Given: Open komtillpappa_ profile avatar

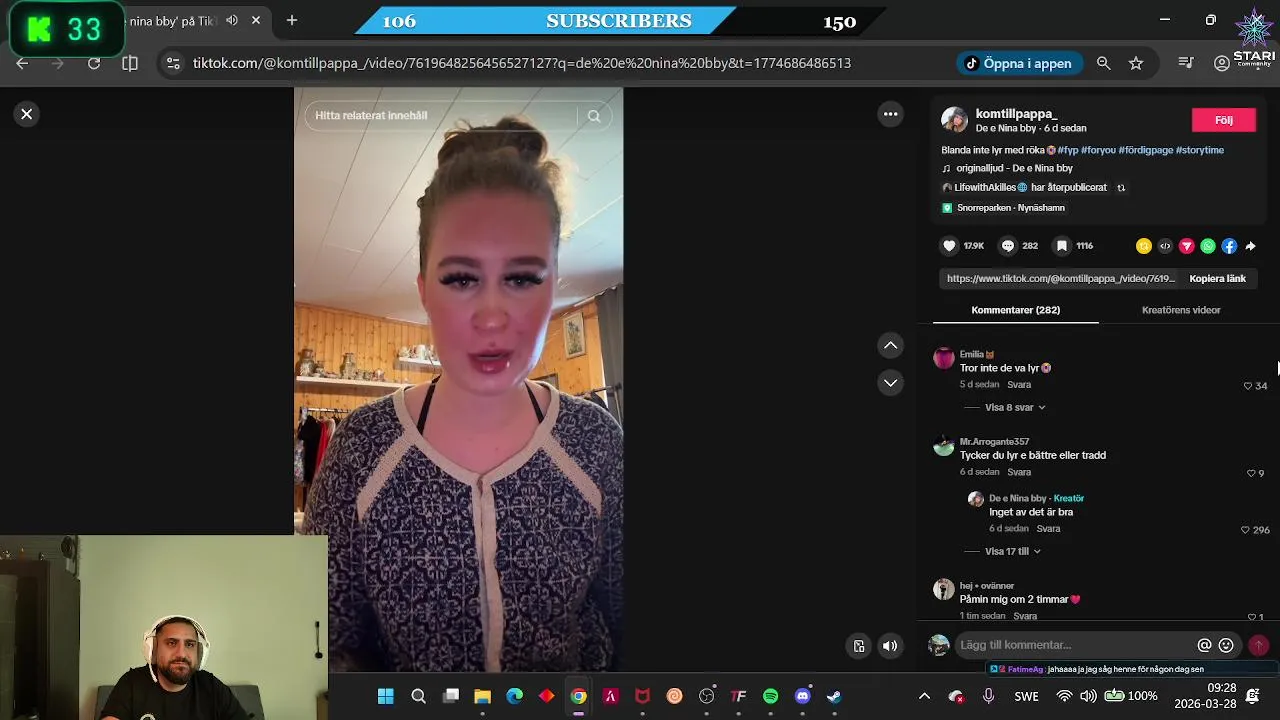Looking at the screenshot, I should pyautogui.click(x=954, y=120).
